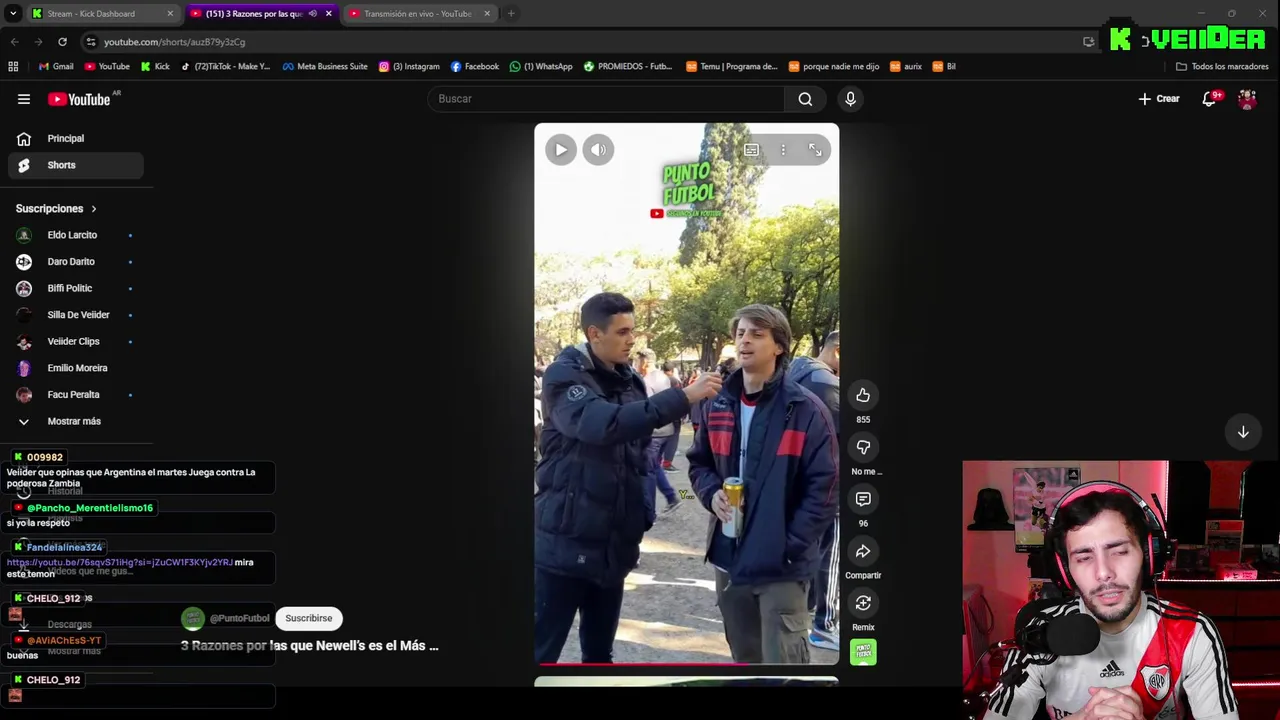
Task: Open the Temu bookmark folder
Action: point(732,67)
